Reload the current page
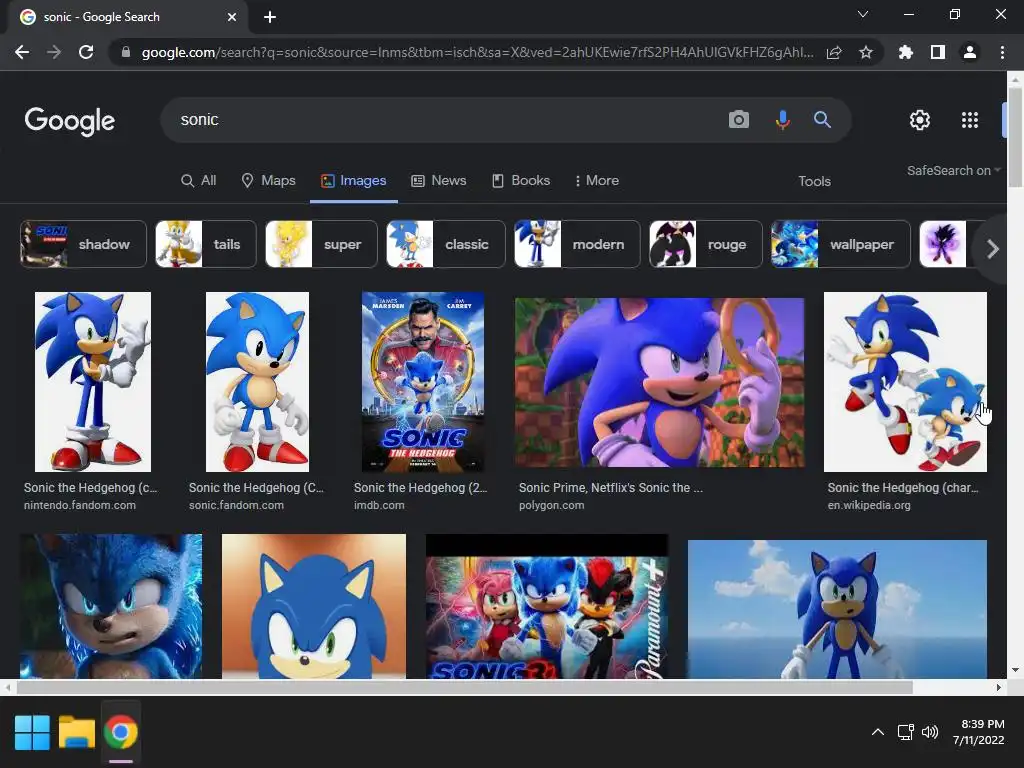The height and width of the screenshot is (768, 1024). tap(86, 52)
